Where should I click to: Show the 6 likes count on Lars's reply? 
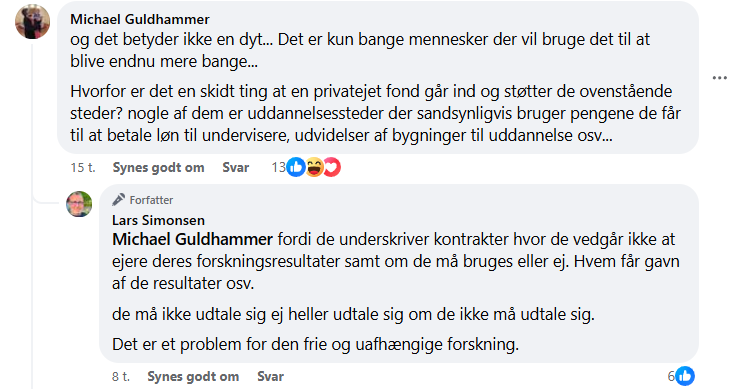pyautogui.click(x=671, y=376)
